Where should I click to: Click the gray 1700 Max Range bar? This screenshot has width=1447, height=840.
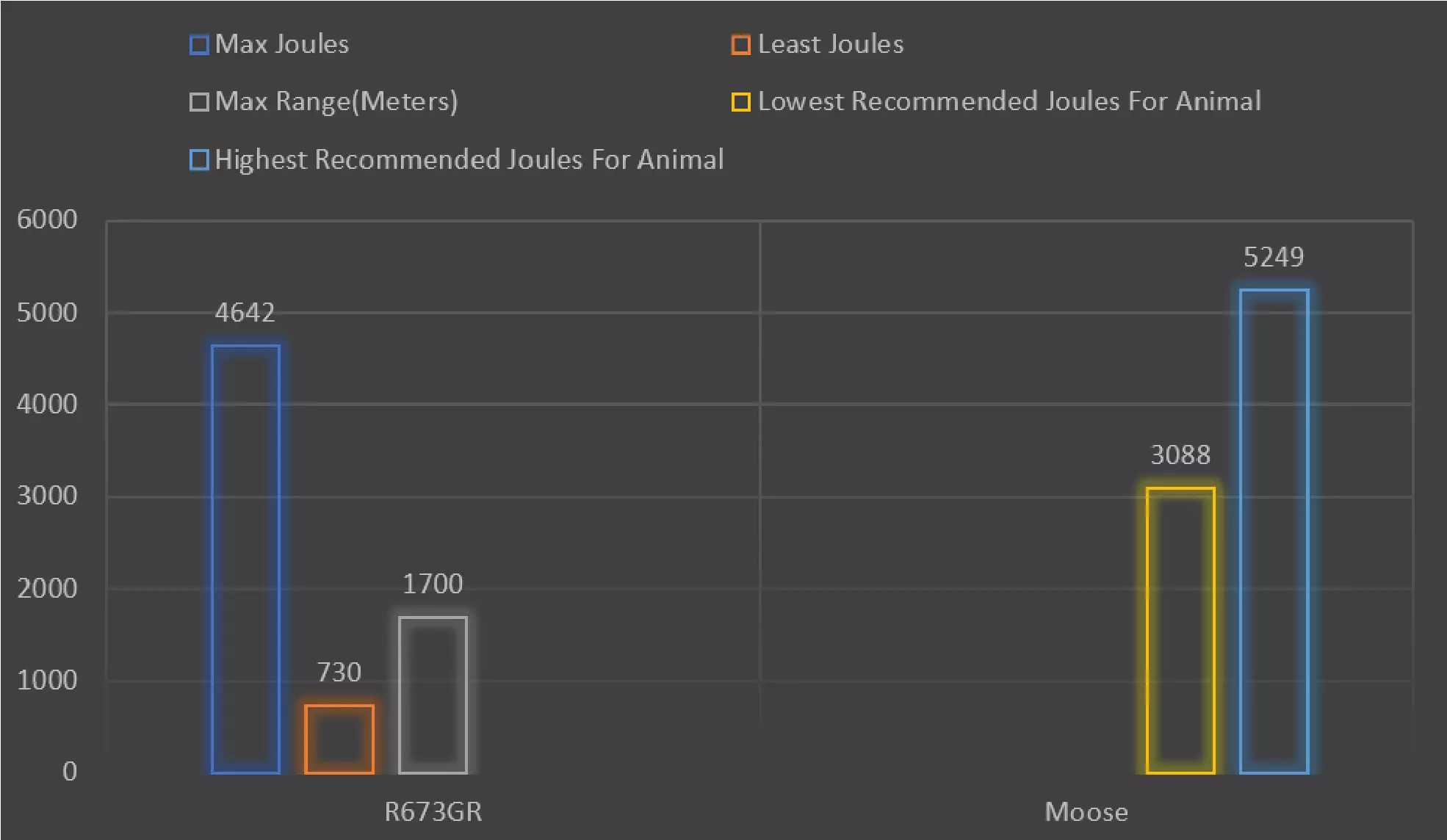click(433, 695)
